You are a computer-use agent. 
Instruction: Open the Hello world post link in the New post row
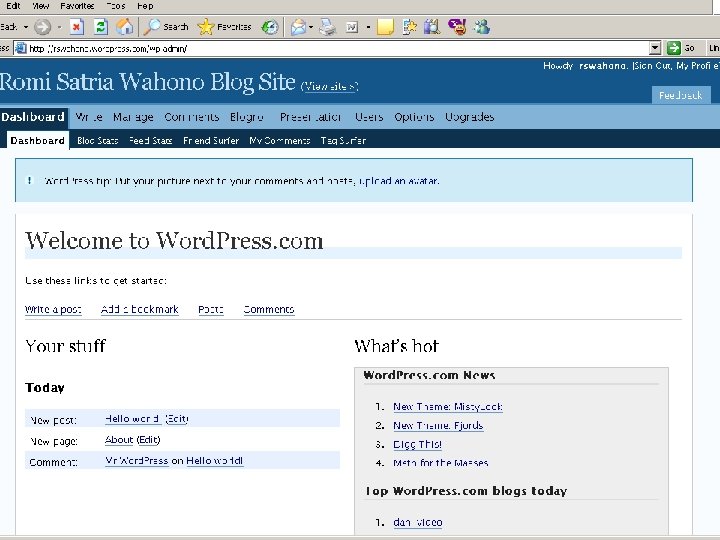click(x=133, y=419)
